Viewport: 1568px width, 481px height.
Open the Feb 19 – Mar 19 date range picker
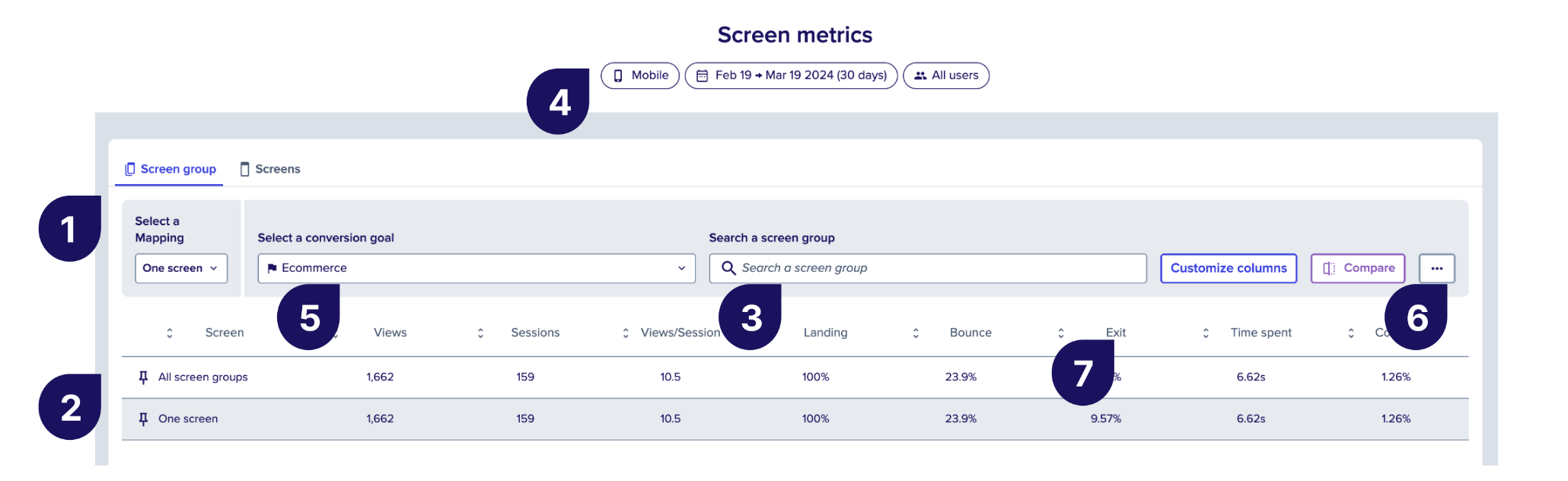[791, 75]
